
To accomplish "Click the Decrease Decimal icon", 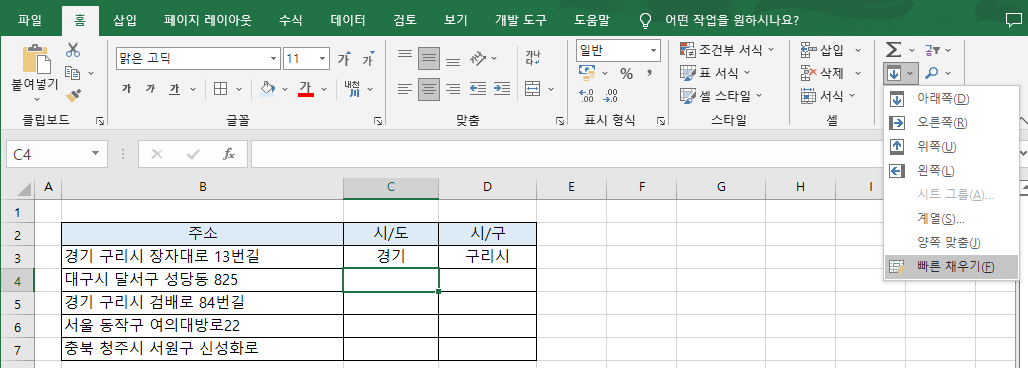I will [x=610, y=96].
